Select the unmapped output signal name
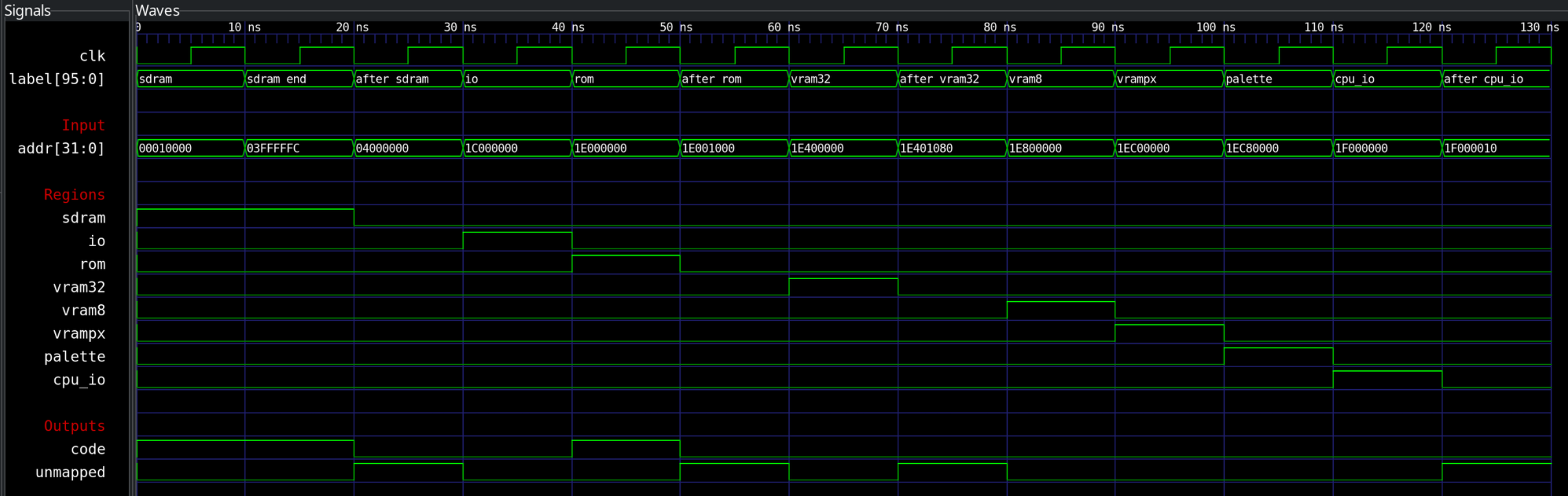Viewport: 1568px width, 496px height. click(x=70, y=472)
